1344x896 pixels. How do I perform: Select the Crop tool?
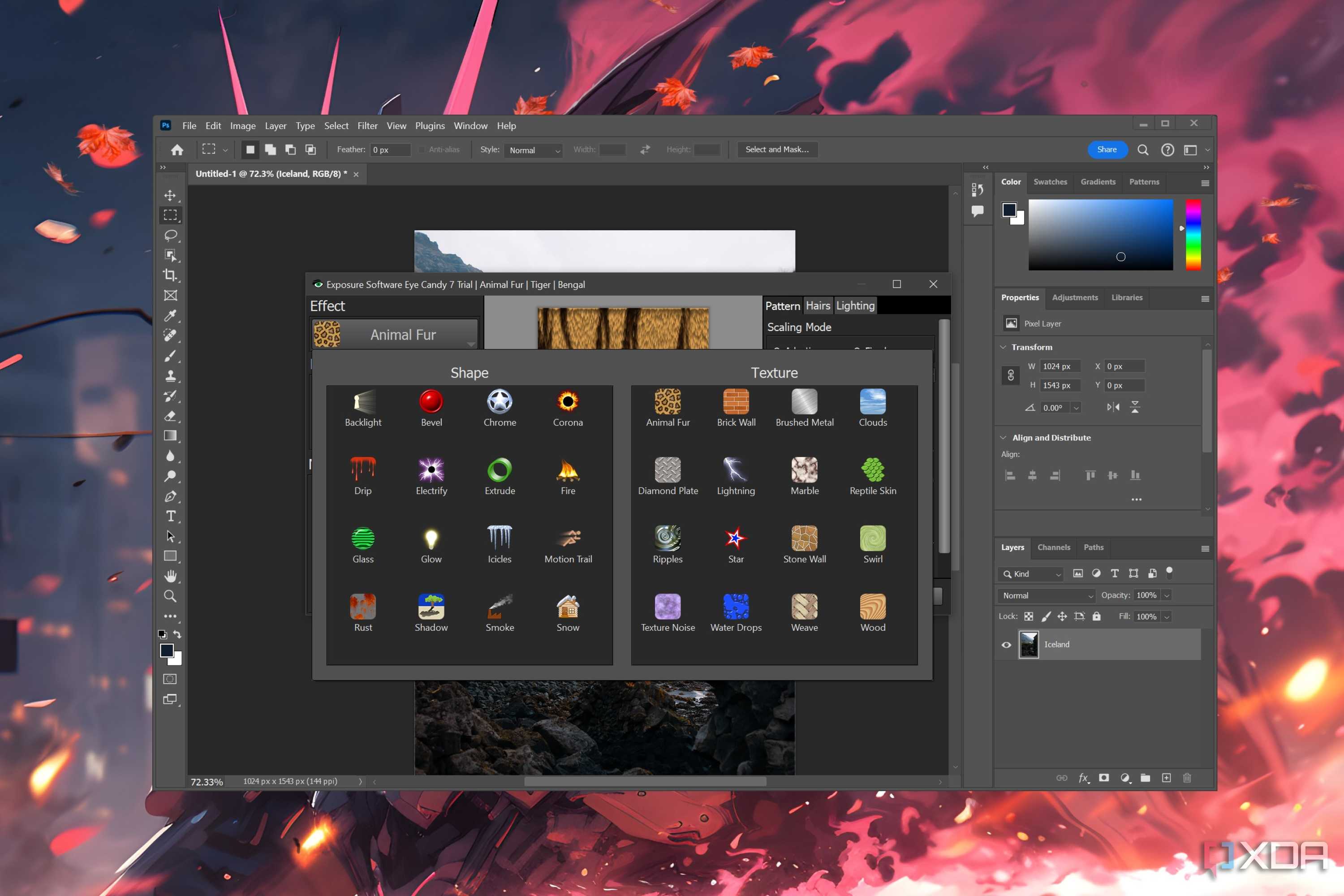[170, 275]
